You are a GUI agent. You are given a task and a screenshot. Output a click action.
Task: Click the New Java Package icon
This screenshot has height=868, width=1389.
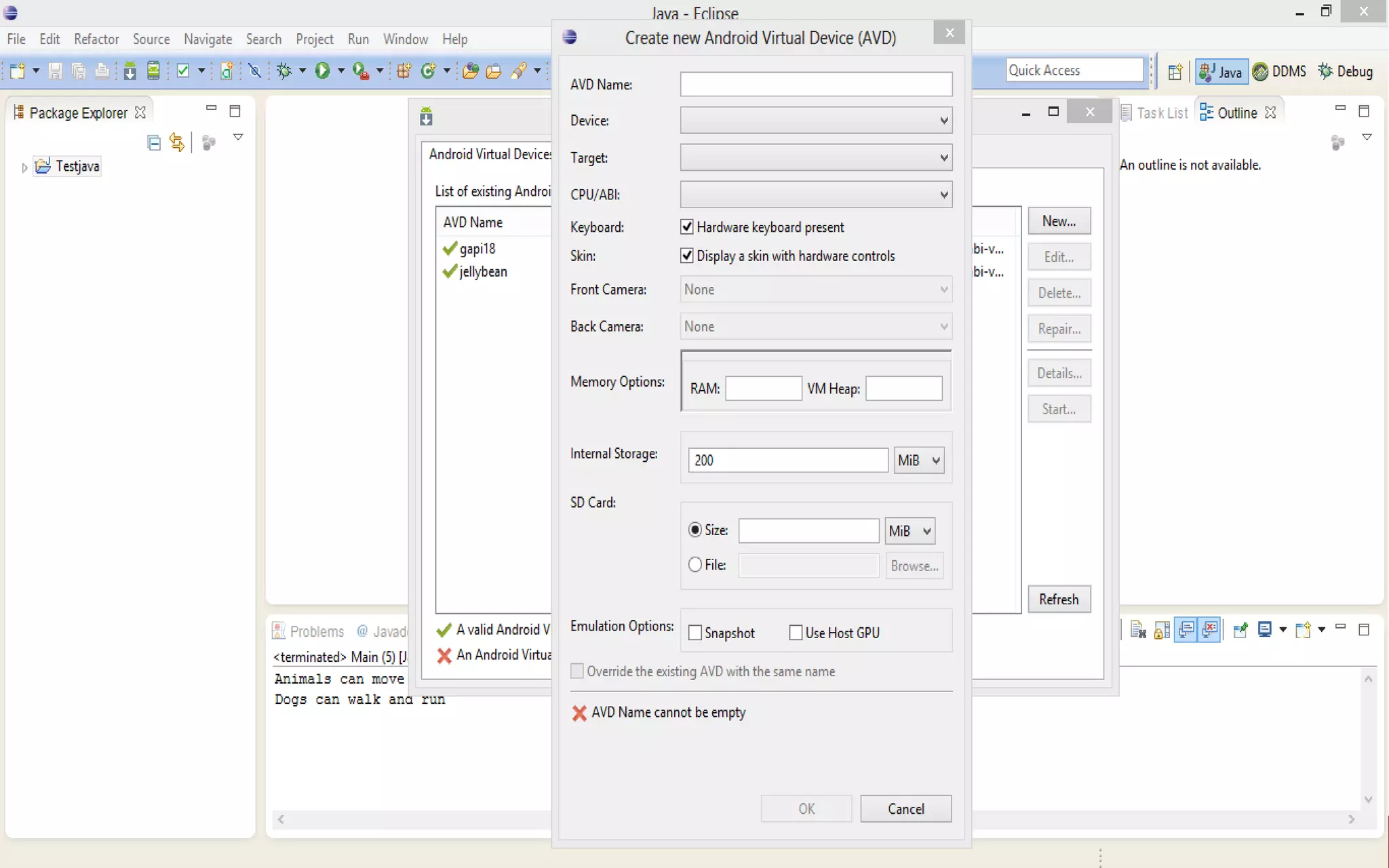tap(404, 71)
